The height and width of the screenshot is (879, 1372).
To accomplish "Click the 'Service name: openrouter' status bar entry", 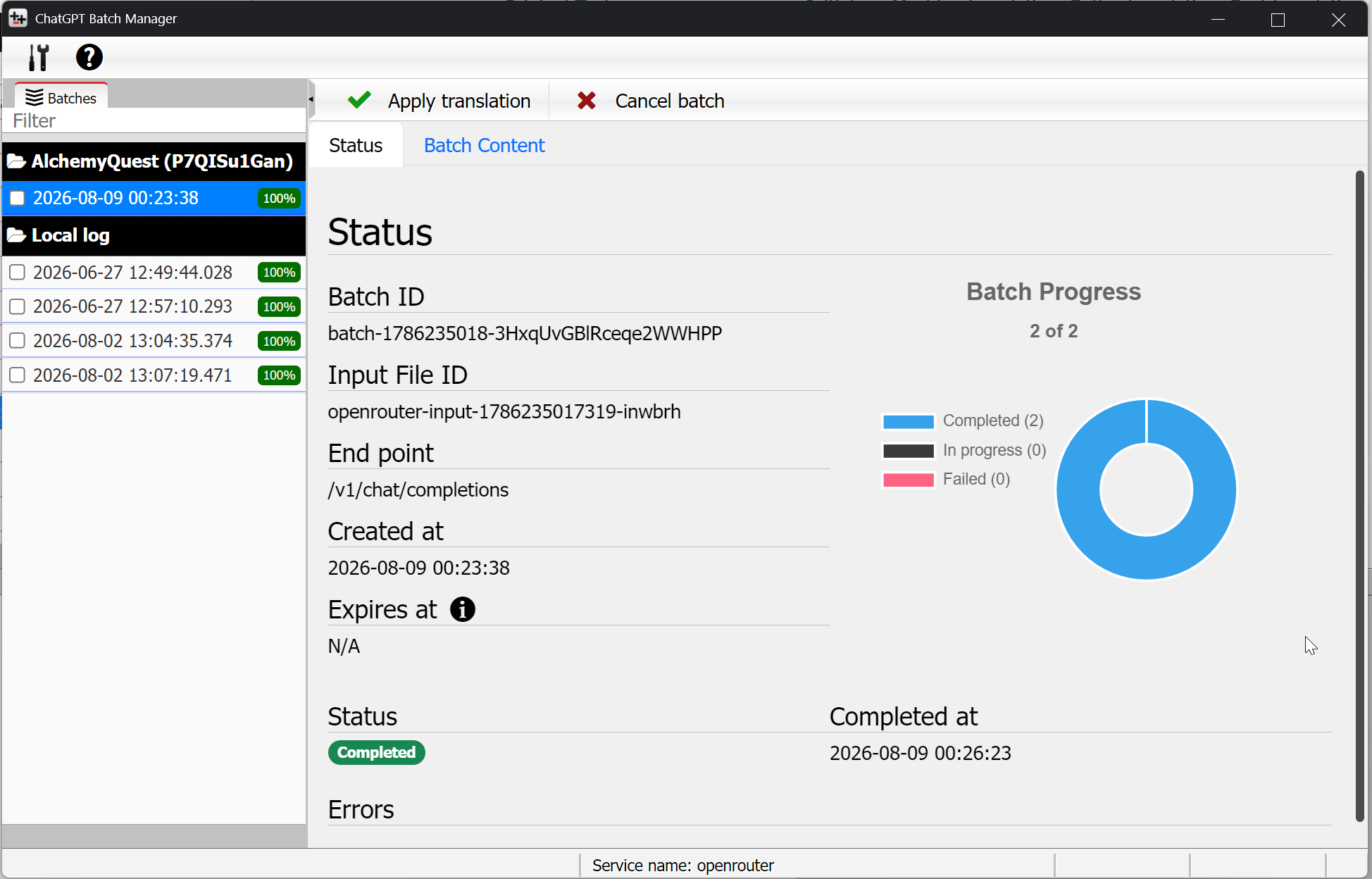I will click(683, 866).
